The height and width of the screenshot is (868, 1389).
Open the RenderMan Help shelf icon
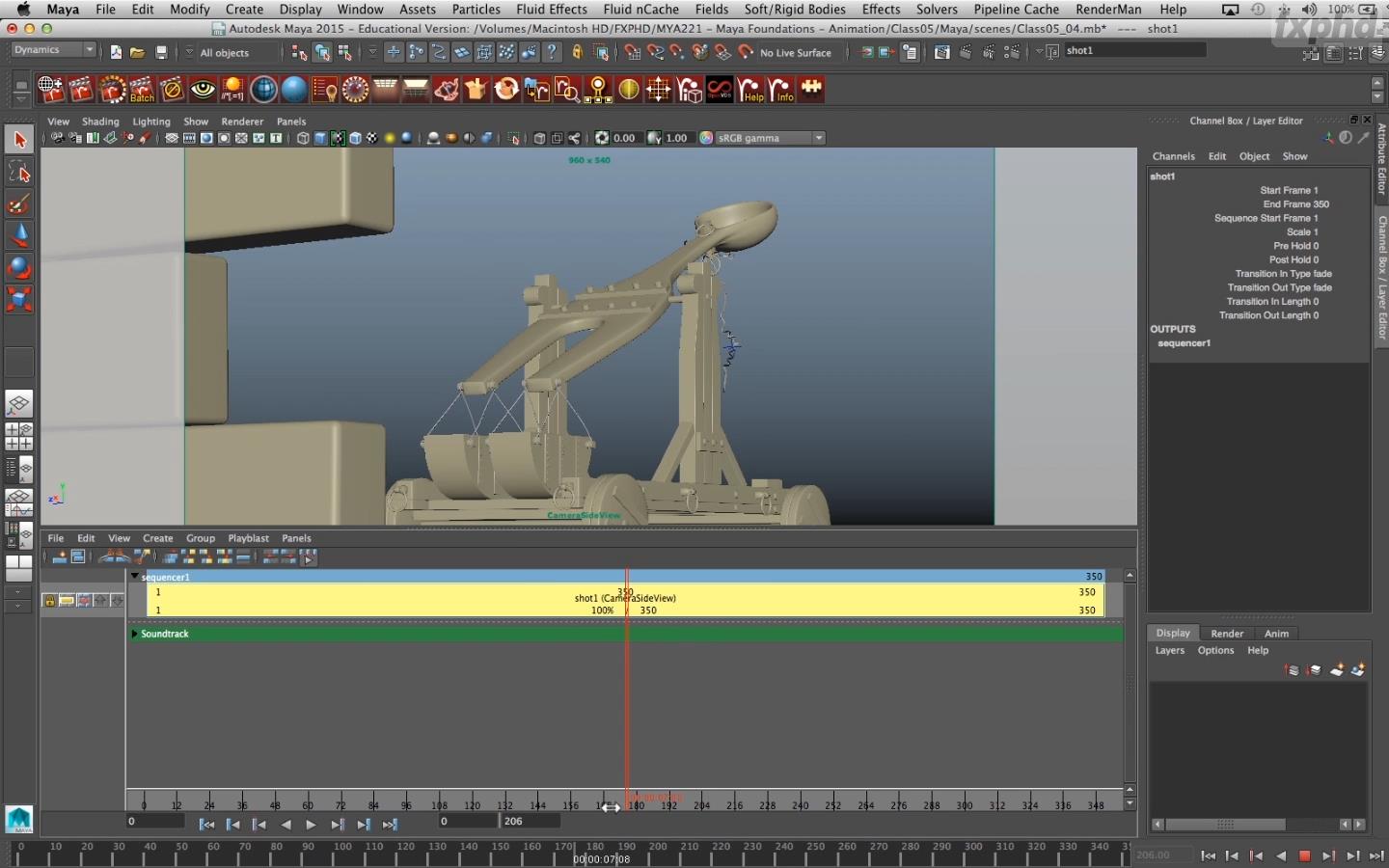pyautogui.click(x=750, y=90)
